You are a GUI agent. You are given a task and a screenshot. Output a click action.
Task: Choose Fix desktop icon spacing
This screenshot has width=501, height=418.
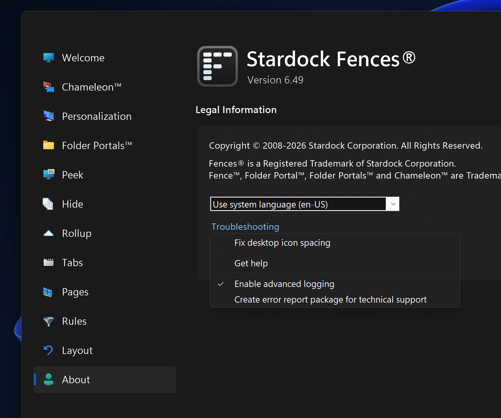click(x=335, y=243)
